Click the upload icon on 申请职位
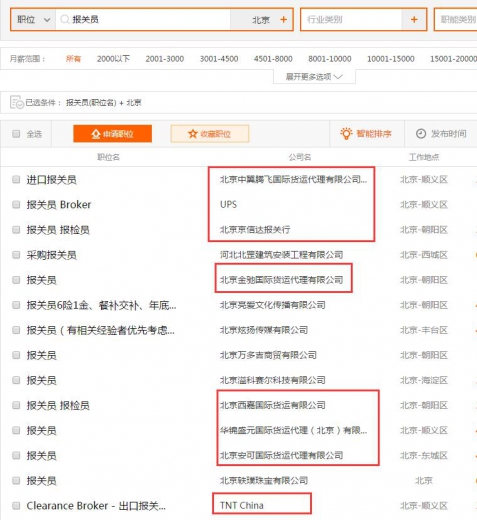Image resolution: width=477 pixels, height=520 pixels. (96, 134)
